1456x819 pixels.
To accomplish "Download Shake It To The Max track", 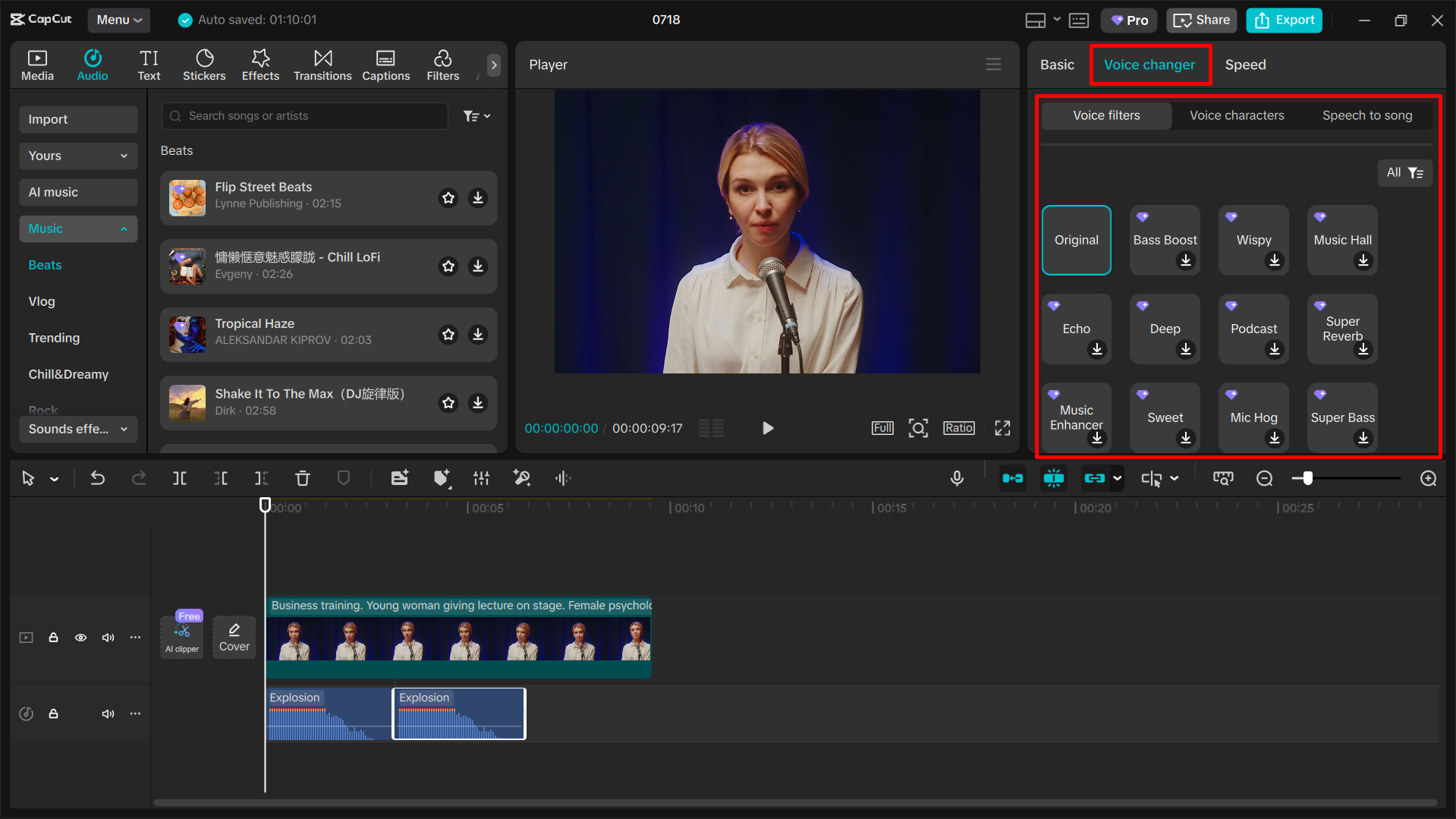I will tap(478, 402).
